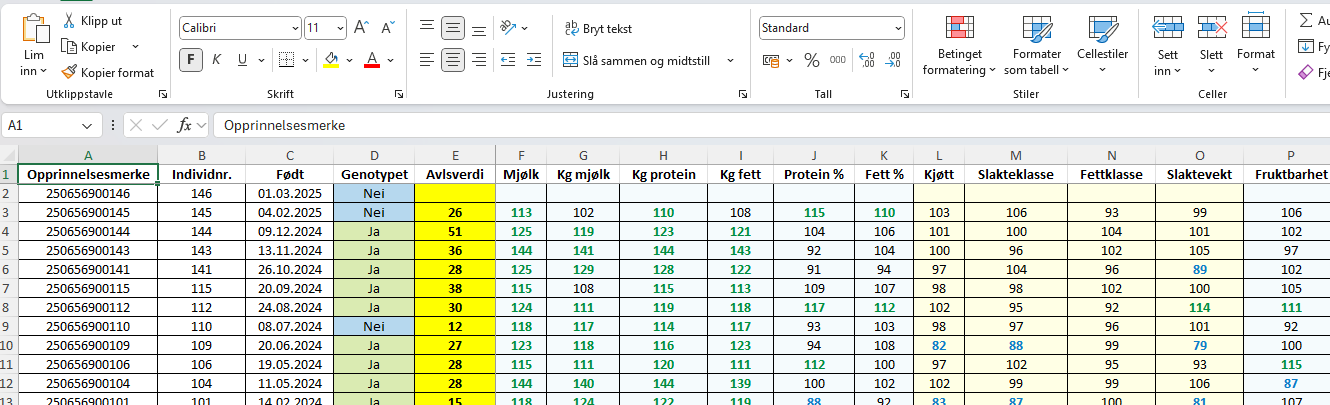1330x405 pixels.
Task: Click the Fjern eraser clear icon
Action: (x=1305, y=72)
